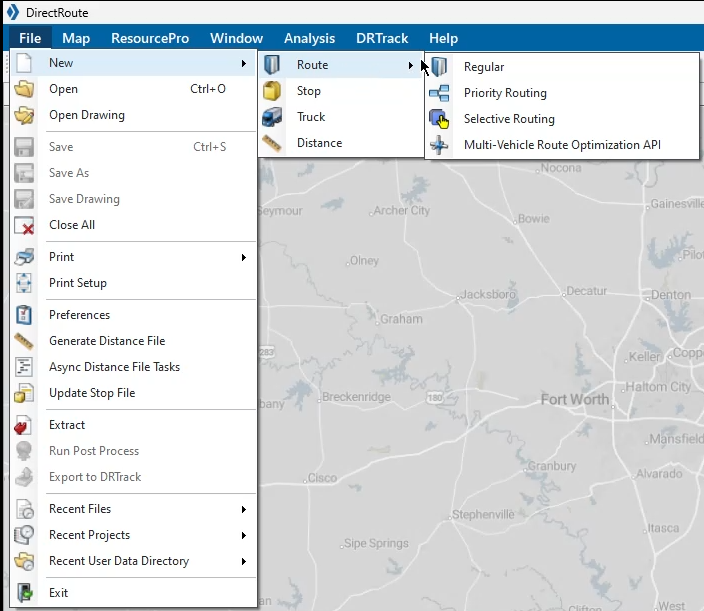Select Distance in the New submenu
This screenshot has width=704, height=611.
pos(341,143)
